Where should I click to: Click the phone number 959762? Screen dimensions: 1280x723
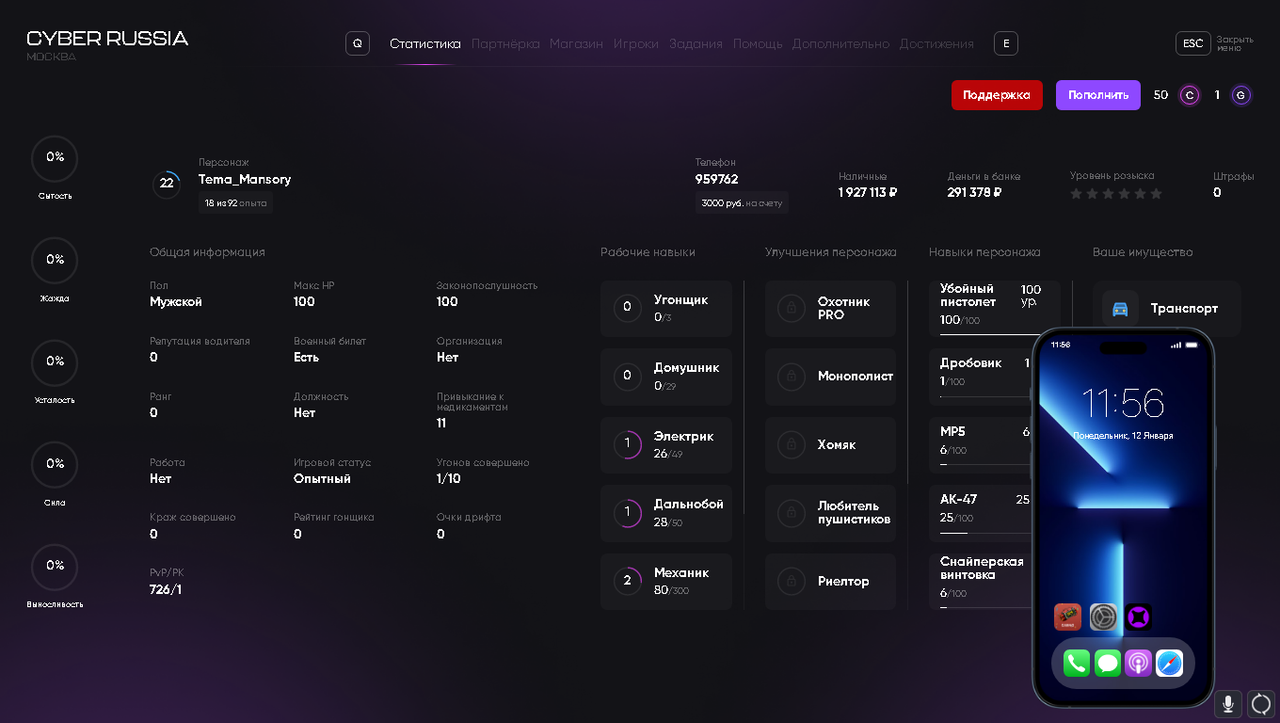[717, 179]
